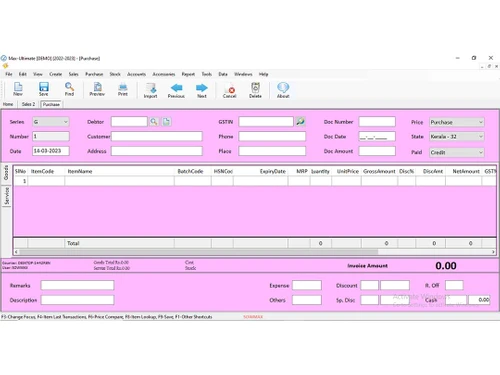
Task: Click the Print toolbar icon
Action: click(123, 89)
